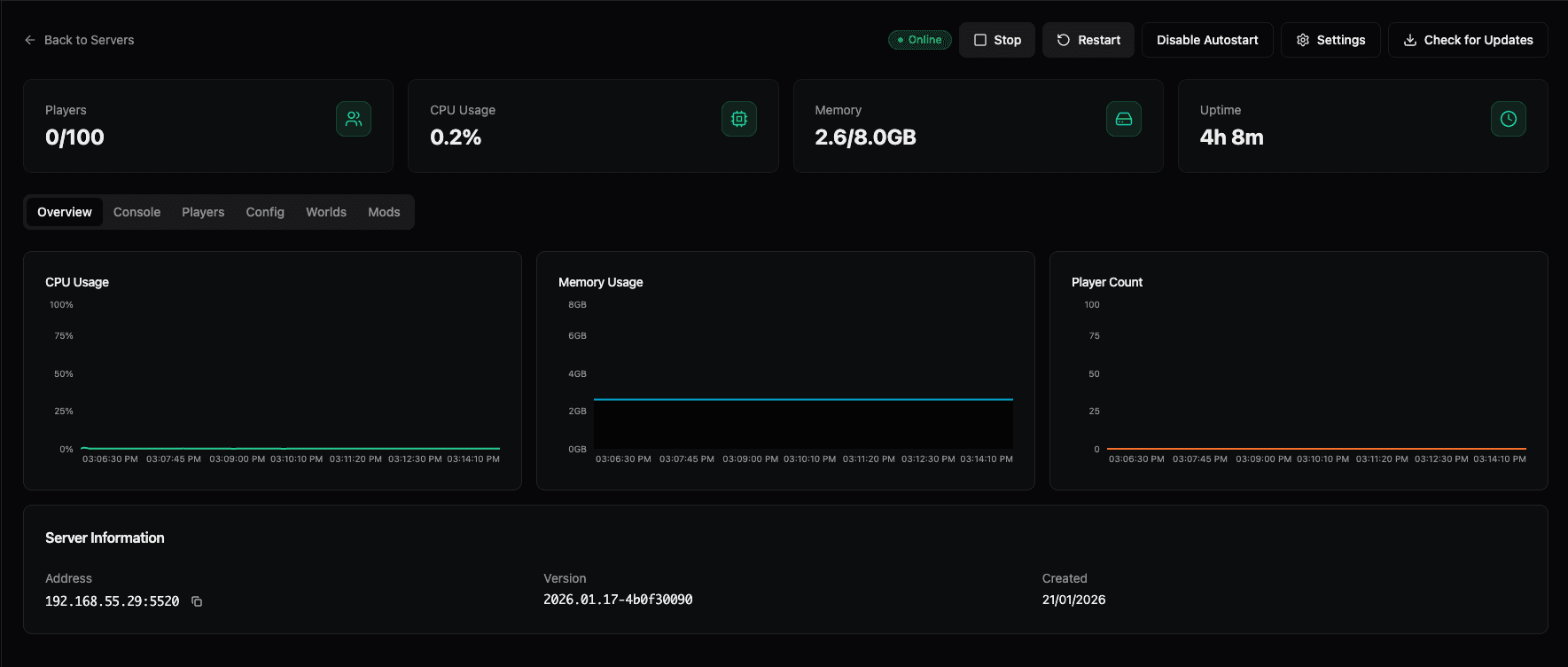Copy the server address with the copy icon

coord(197,601)
